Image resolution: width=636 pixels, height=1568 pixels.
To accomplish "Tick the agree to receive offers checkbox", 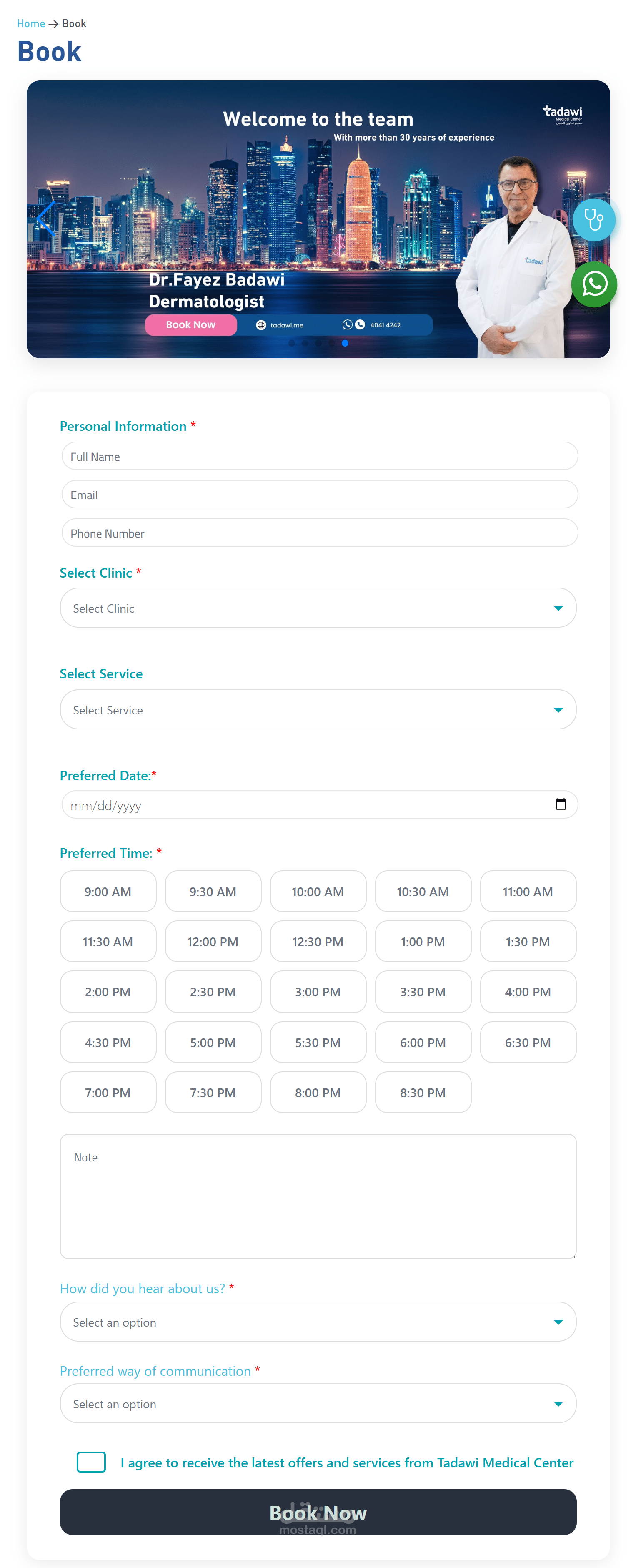I will point(91,1462).
